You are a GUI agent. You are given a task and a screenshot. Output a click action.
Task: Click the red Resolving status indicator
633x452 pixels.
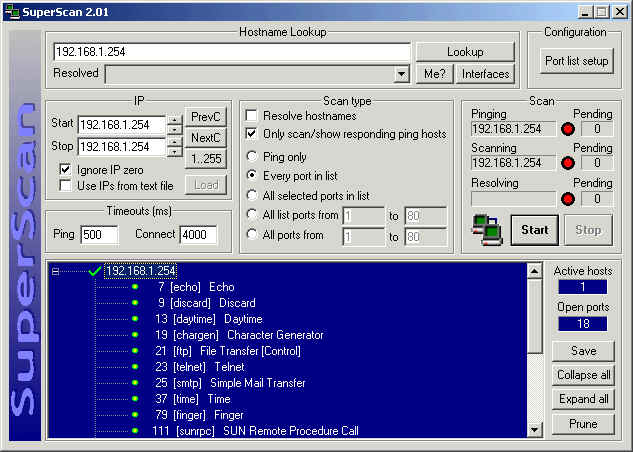pyautogui.click(x=568, y=199)
